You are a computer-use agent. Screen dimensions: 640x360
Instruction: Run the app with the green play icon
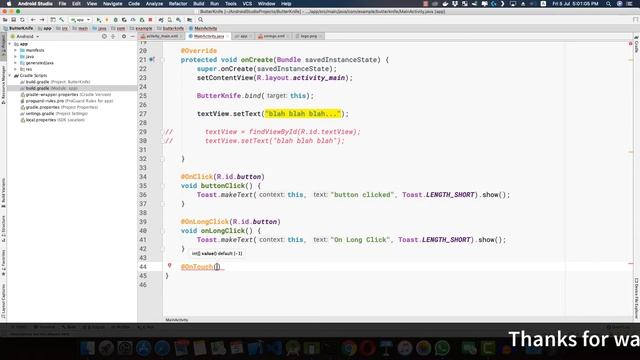point(99,20)
